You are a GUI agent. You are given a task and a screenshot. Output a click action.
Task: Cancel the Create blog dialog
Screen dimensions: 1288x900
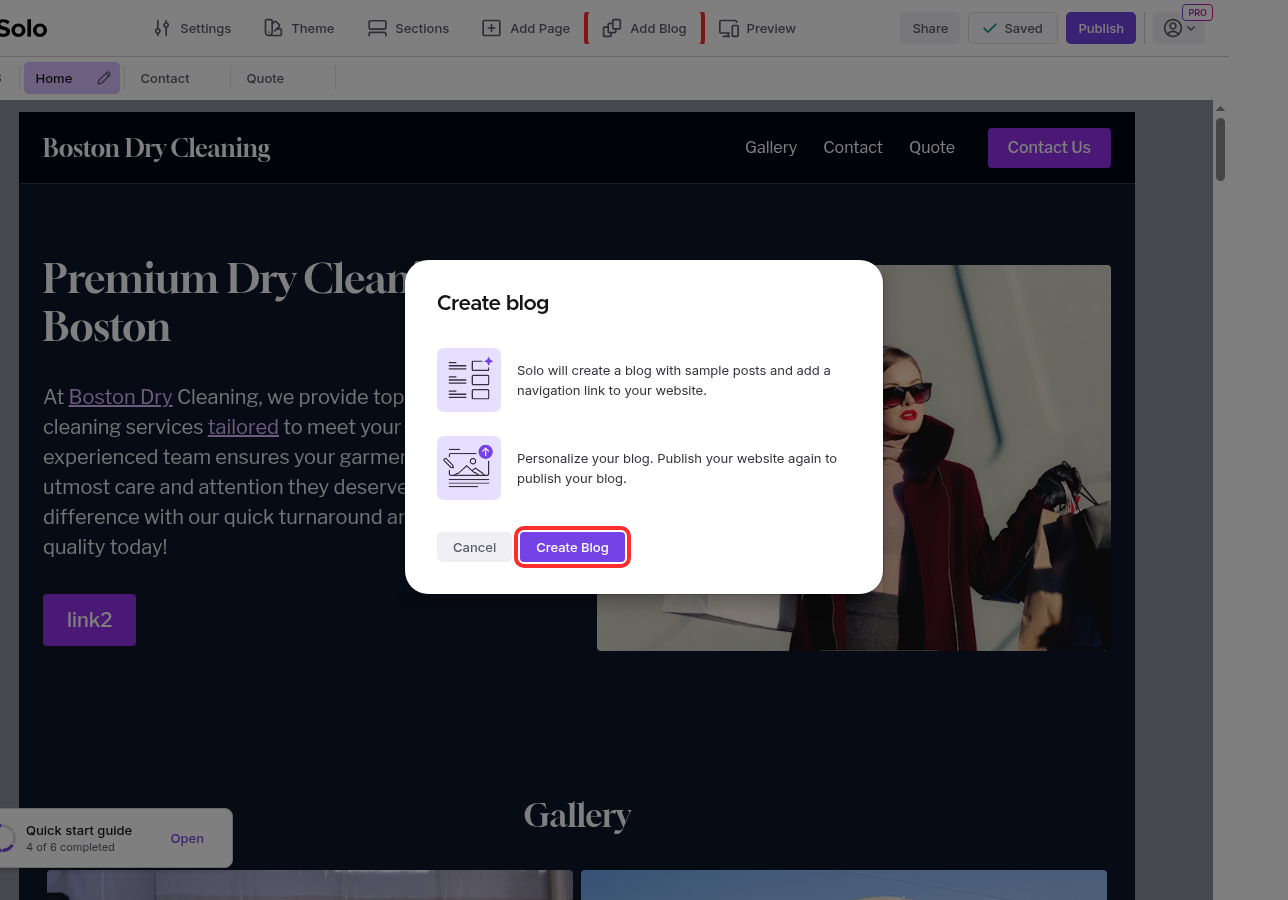[474, 547]
